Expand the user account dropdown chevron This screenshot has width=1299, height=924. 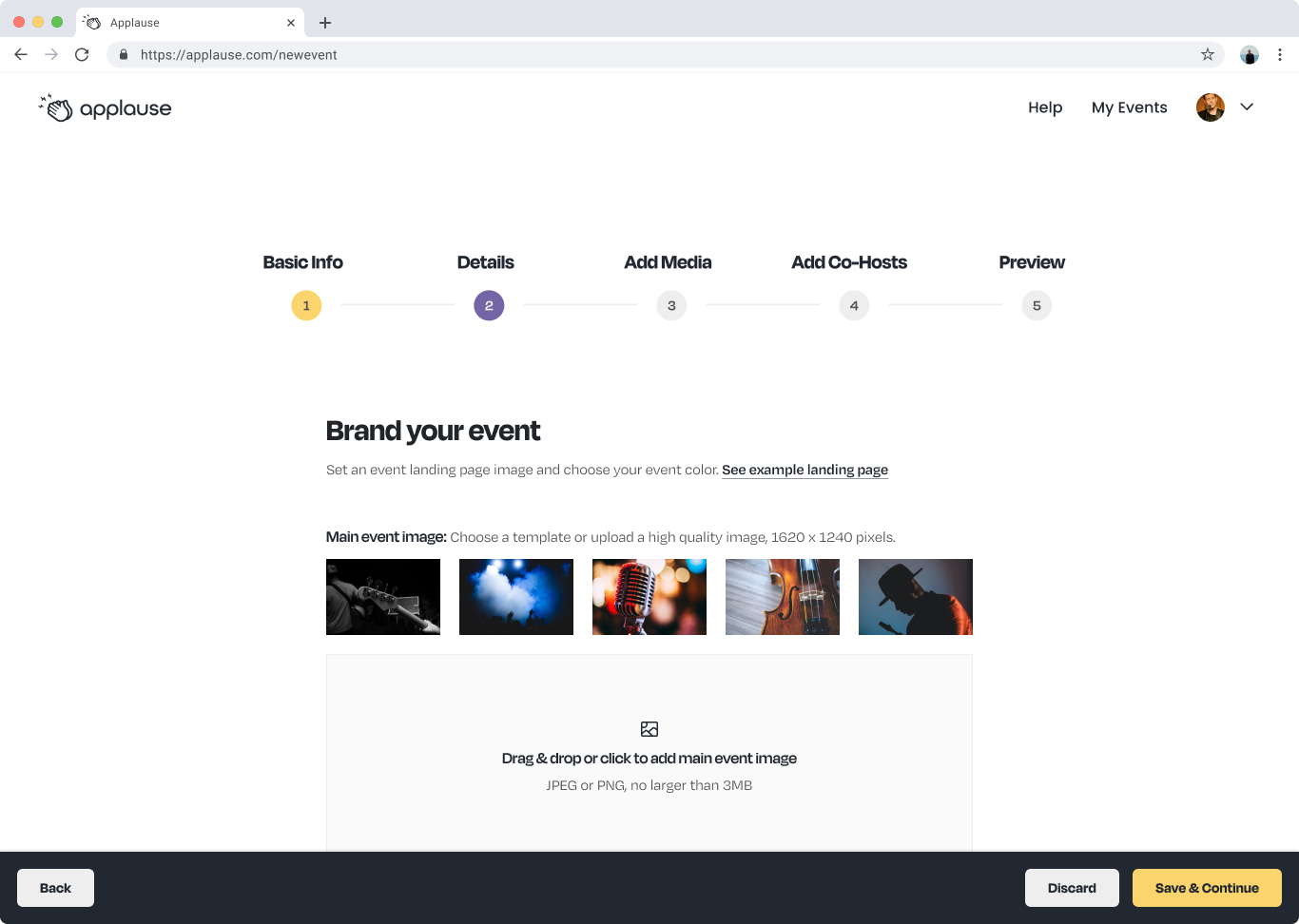click(1247, 107)
